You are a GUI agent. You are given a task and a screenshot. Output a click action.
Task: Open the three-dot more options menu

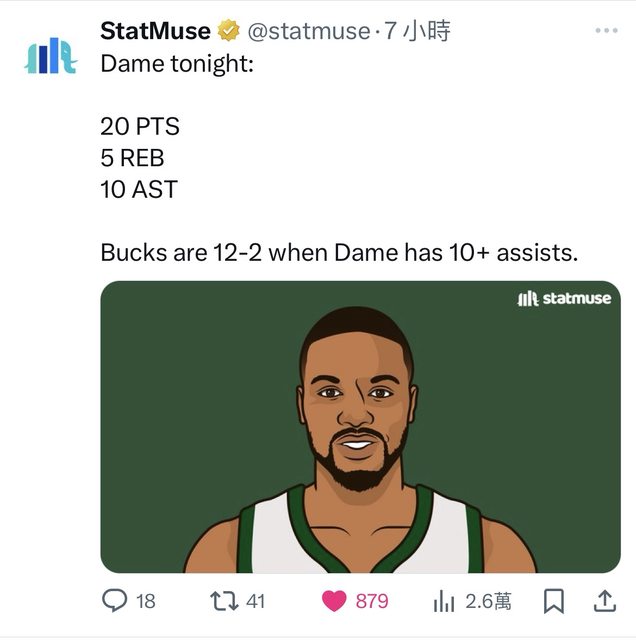click(606, 31)
